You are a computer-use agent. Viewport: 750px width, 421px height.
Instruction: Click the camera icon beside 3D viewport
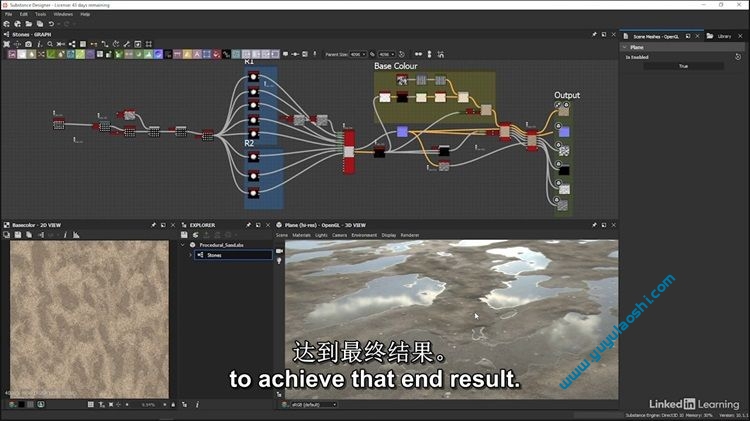(279, 251)
